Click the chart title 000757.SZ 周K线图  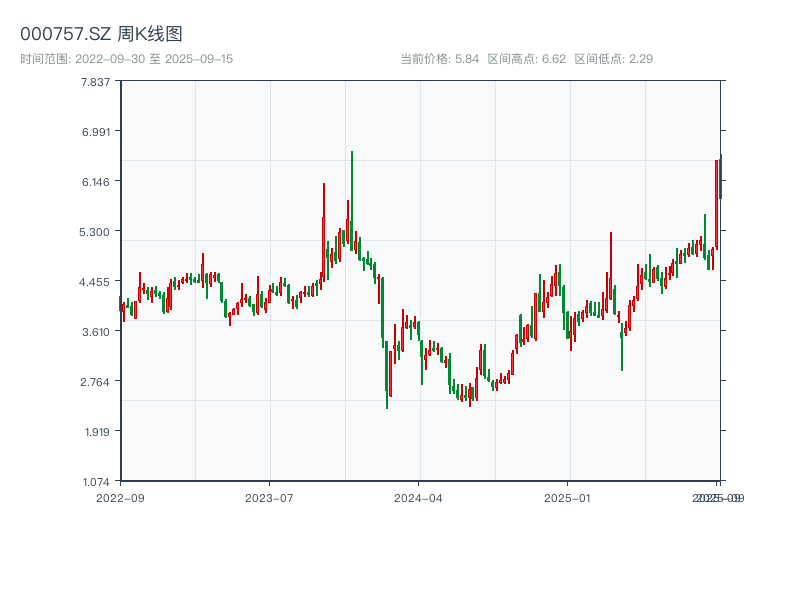(101, 34)
